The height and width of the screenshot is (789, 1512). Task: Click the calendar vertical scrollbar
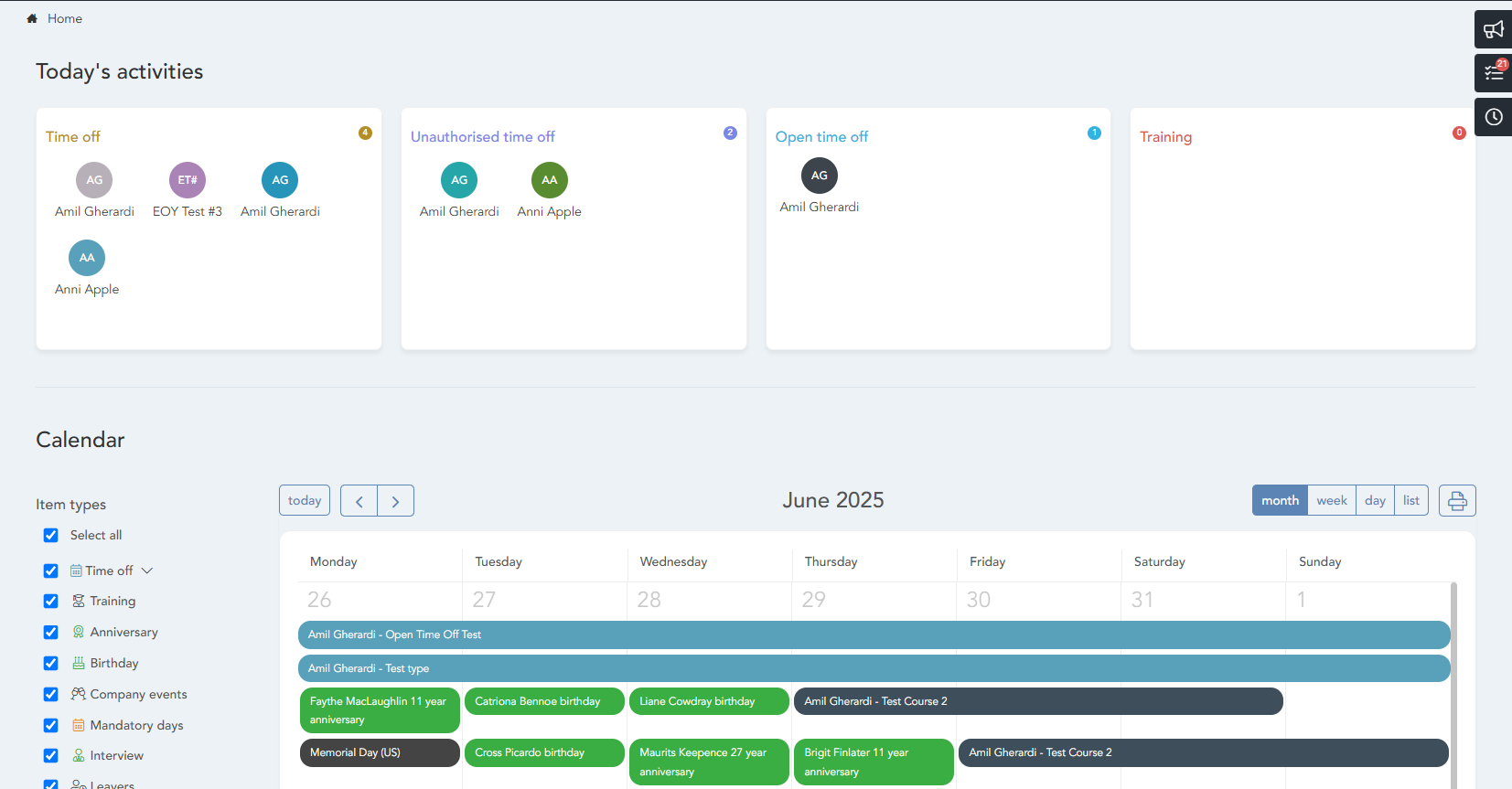pyautogui.click(x=1453, y=686)
